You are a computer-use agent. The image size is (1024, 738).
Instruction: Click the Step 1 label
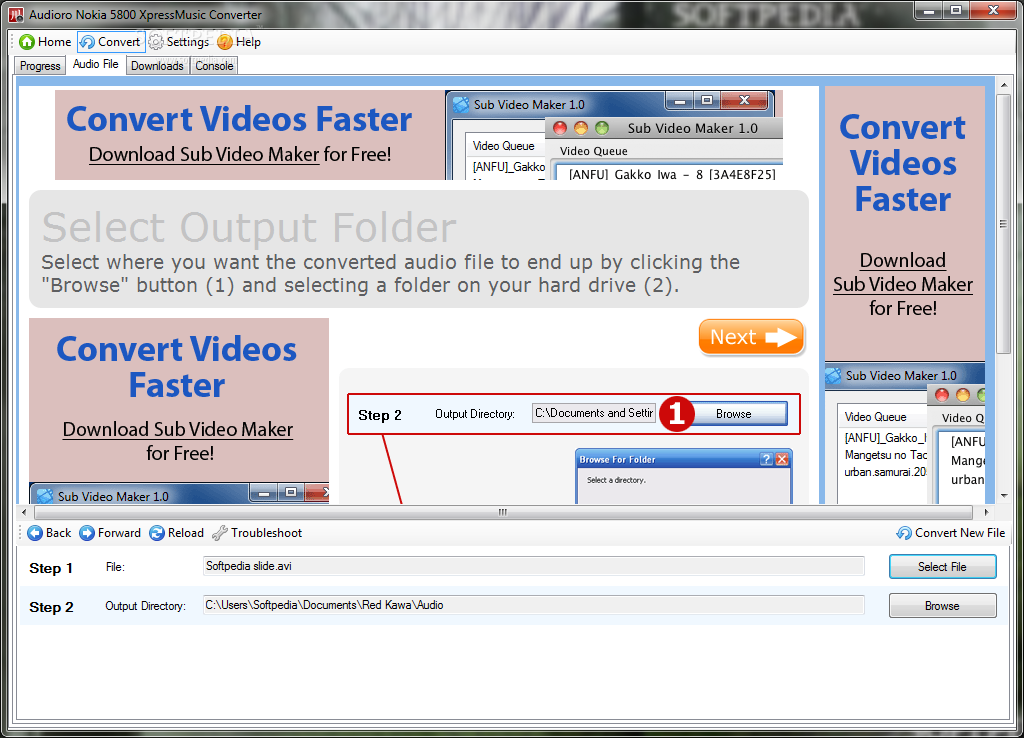pyautogui.click(x=51, y=568)
